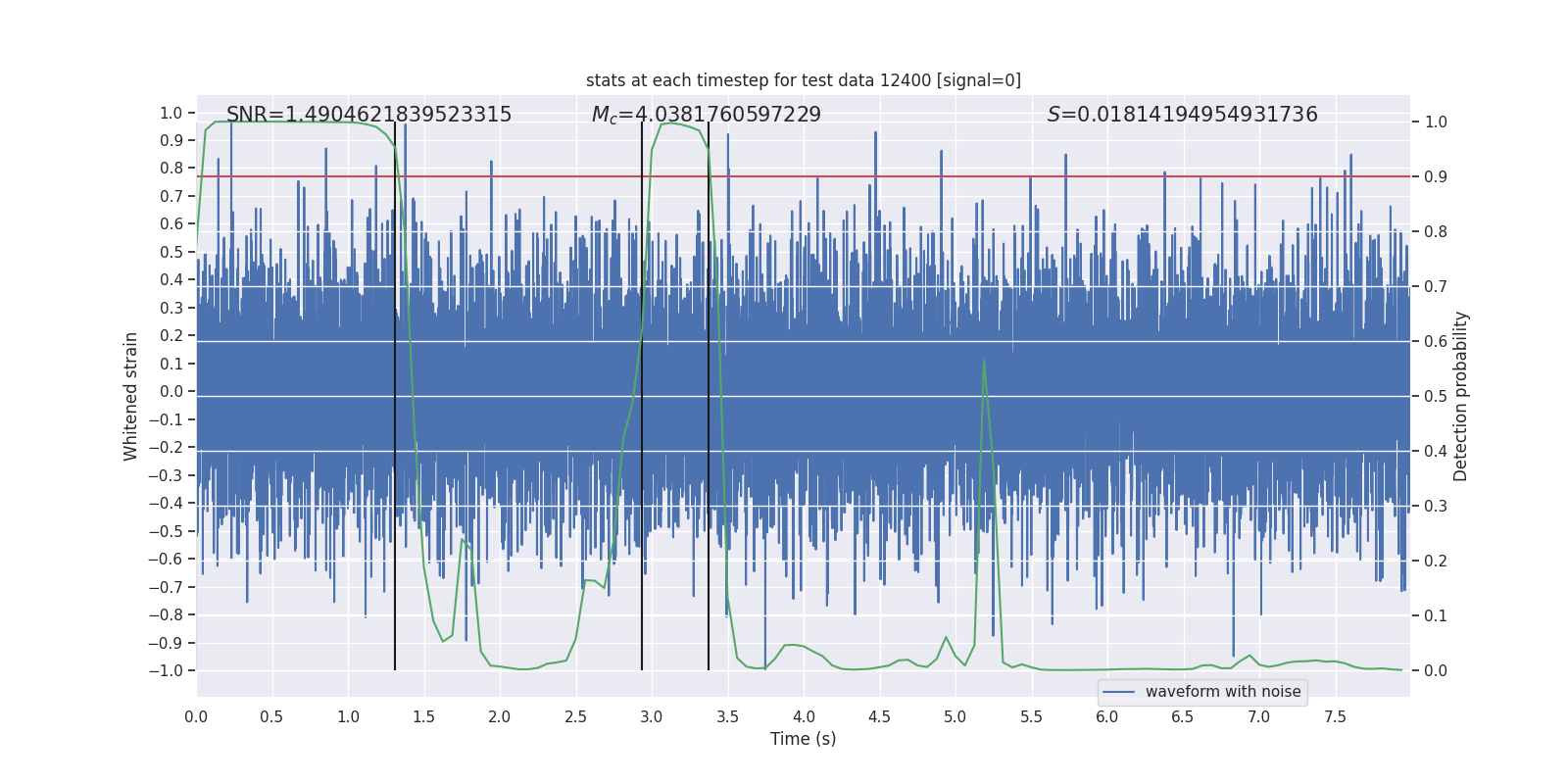Image resolution: width=1568 pixels, height=784 pixels.
Task: Click the 1.0 tick on the Detection probability axis
Action: tap(1436, 122)
